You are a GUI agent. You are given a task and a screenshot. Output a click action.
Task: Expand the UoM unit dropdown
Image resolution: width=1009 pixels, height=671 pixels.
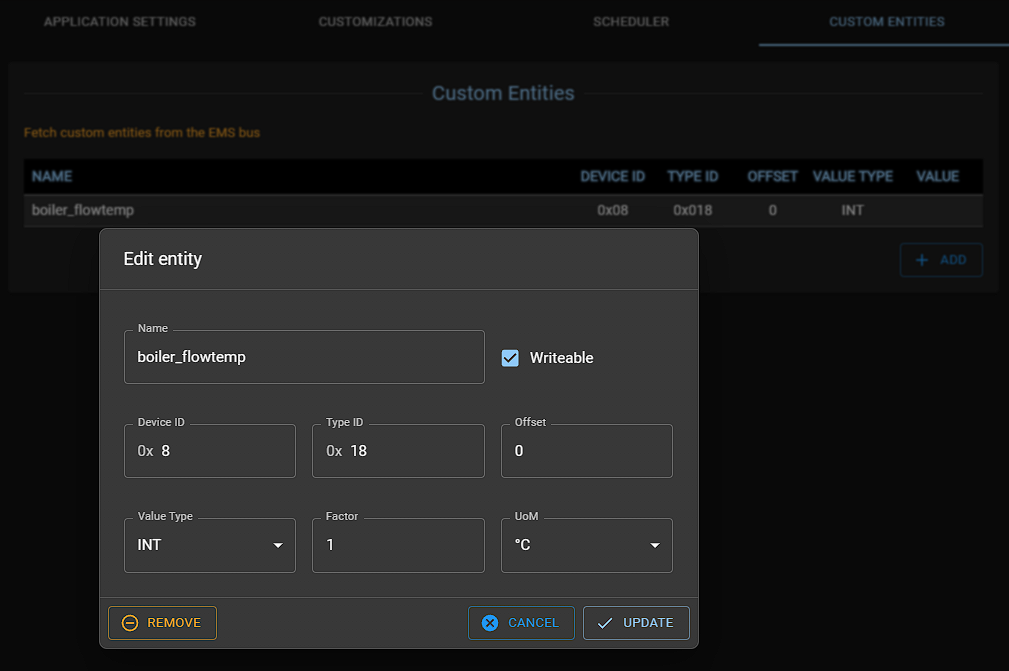coord(586,546)
